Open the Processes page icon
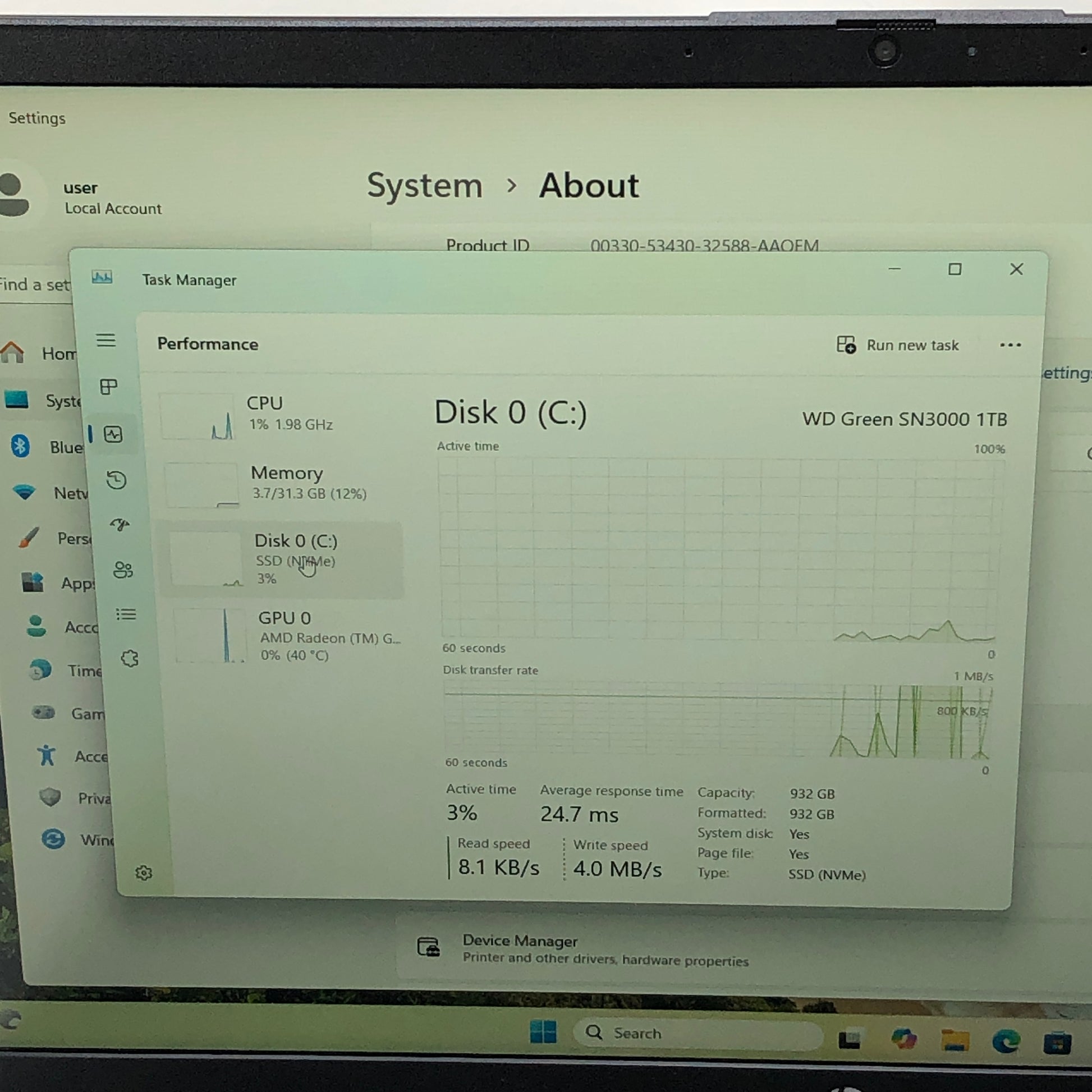The image size is (1092, 1092). click(108, 387)
